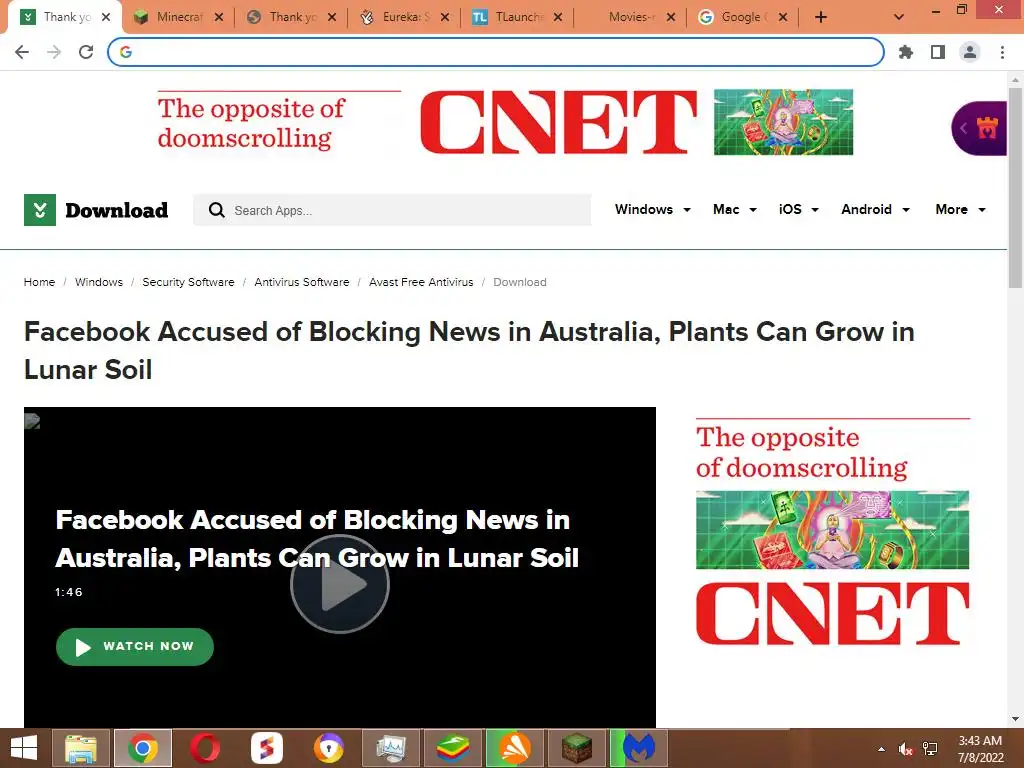
Task: Click the muted volume tray icon
Action: [x=905, y=749]
